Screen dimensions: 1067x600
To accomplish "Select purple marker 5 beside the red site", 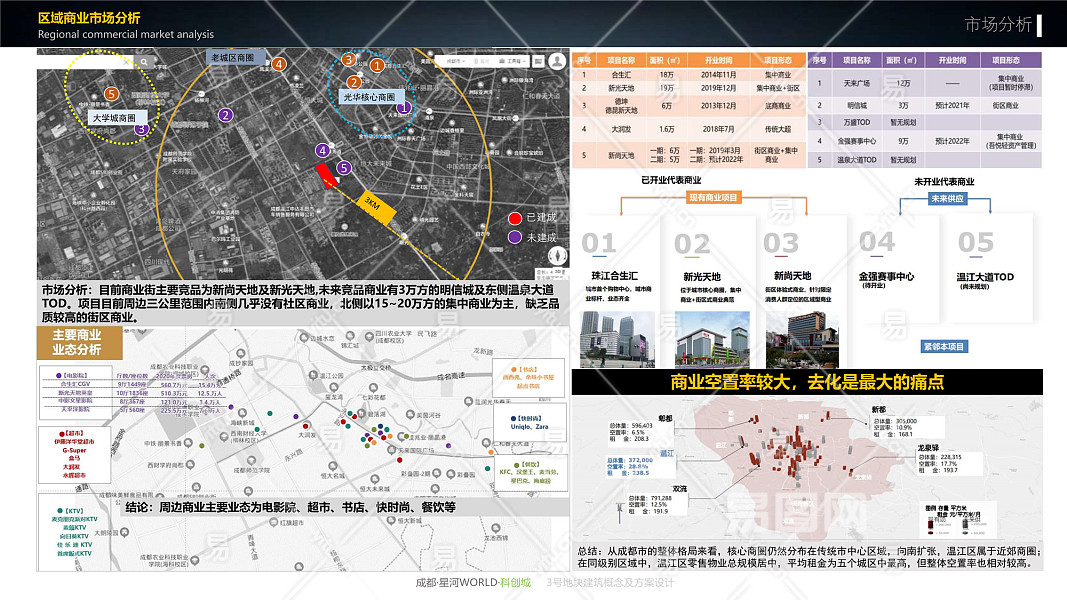I will tap(344, 167).
